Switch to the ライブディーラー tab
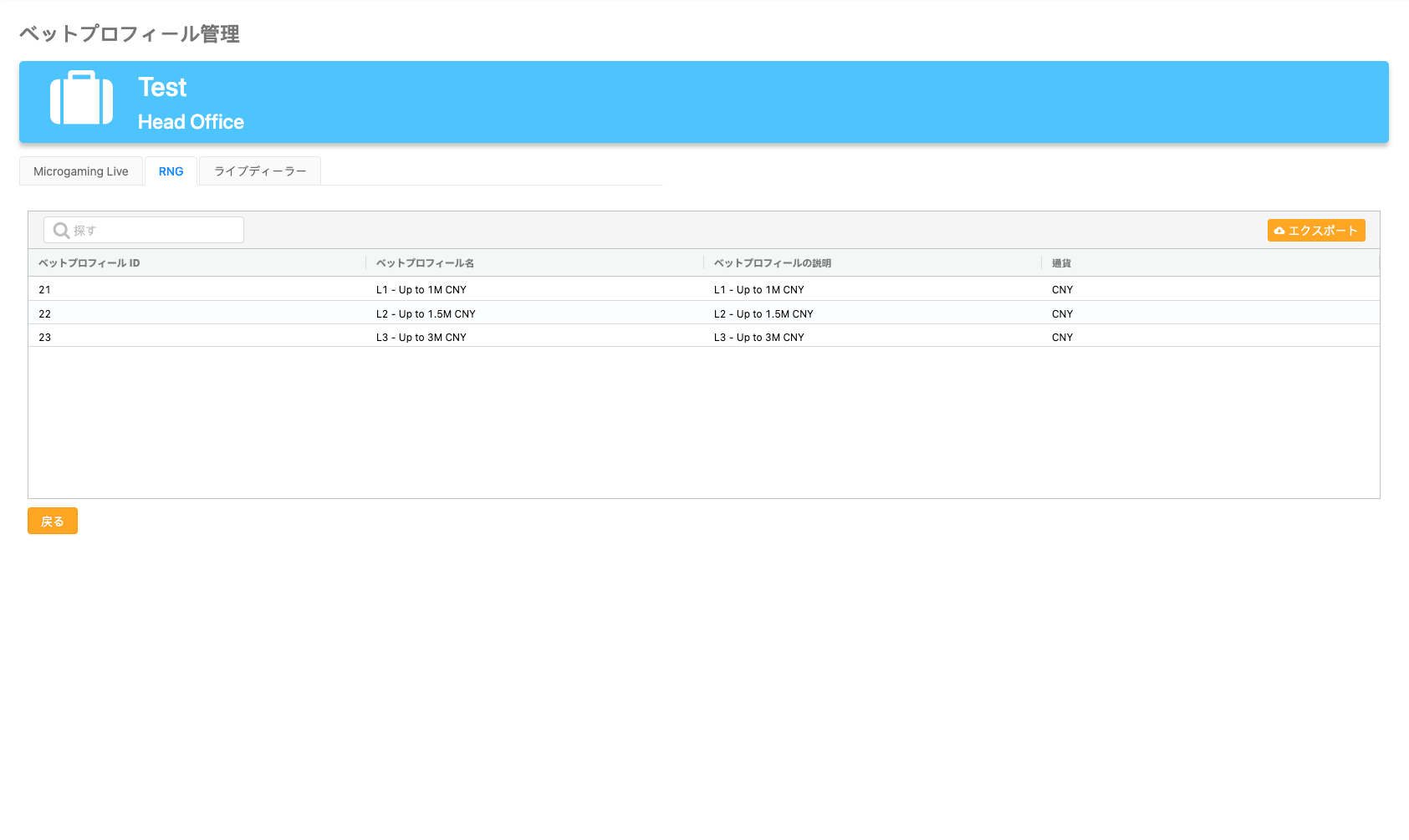1409x840 pixels. coord(260,171)
